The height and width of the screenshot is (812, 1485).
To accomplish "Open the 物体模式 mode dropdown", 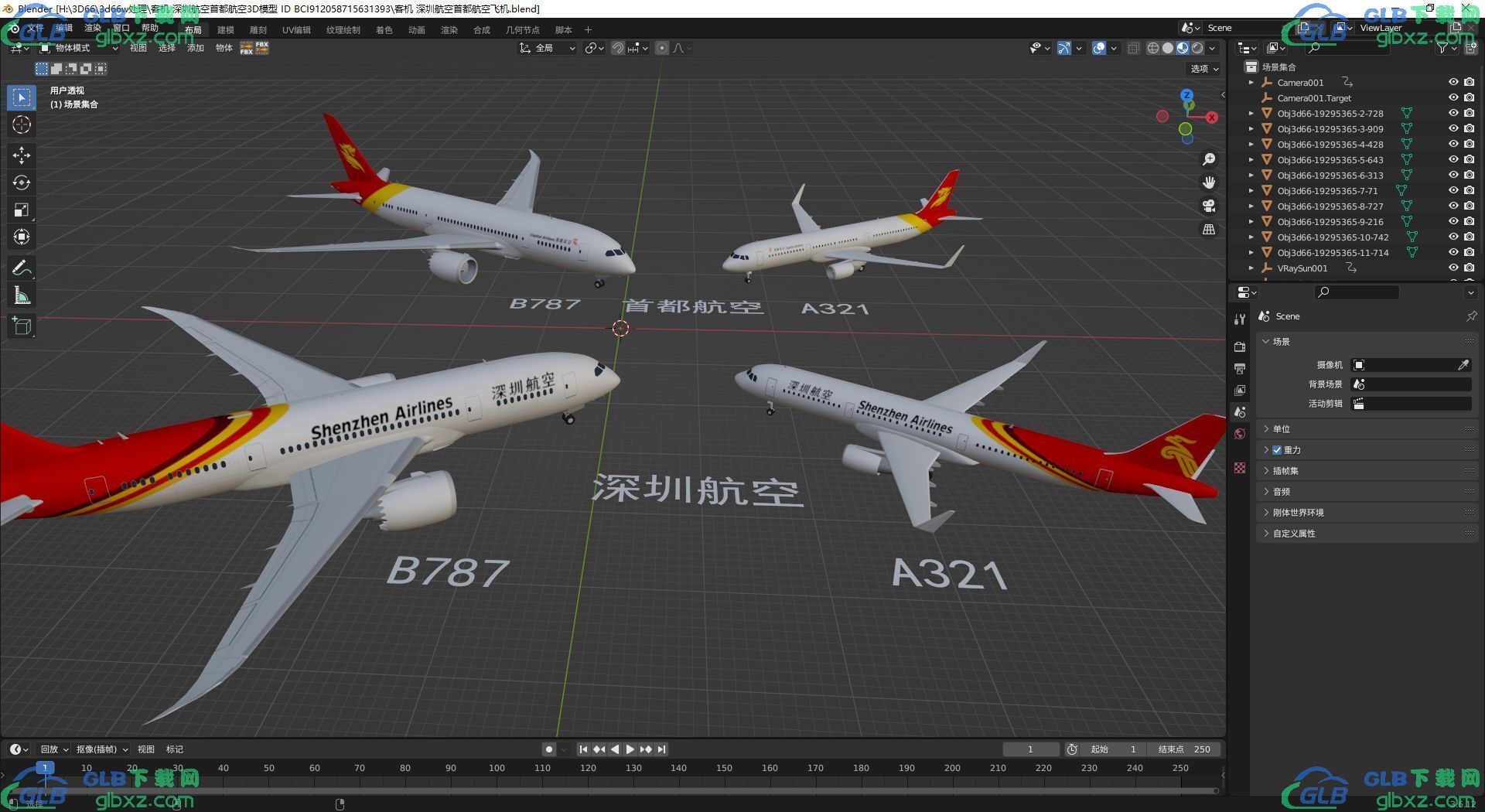I will 79,48.
